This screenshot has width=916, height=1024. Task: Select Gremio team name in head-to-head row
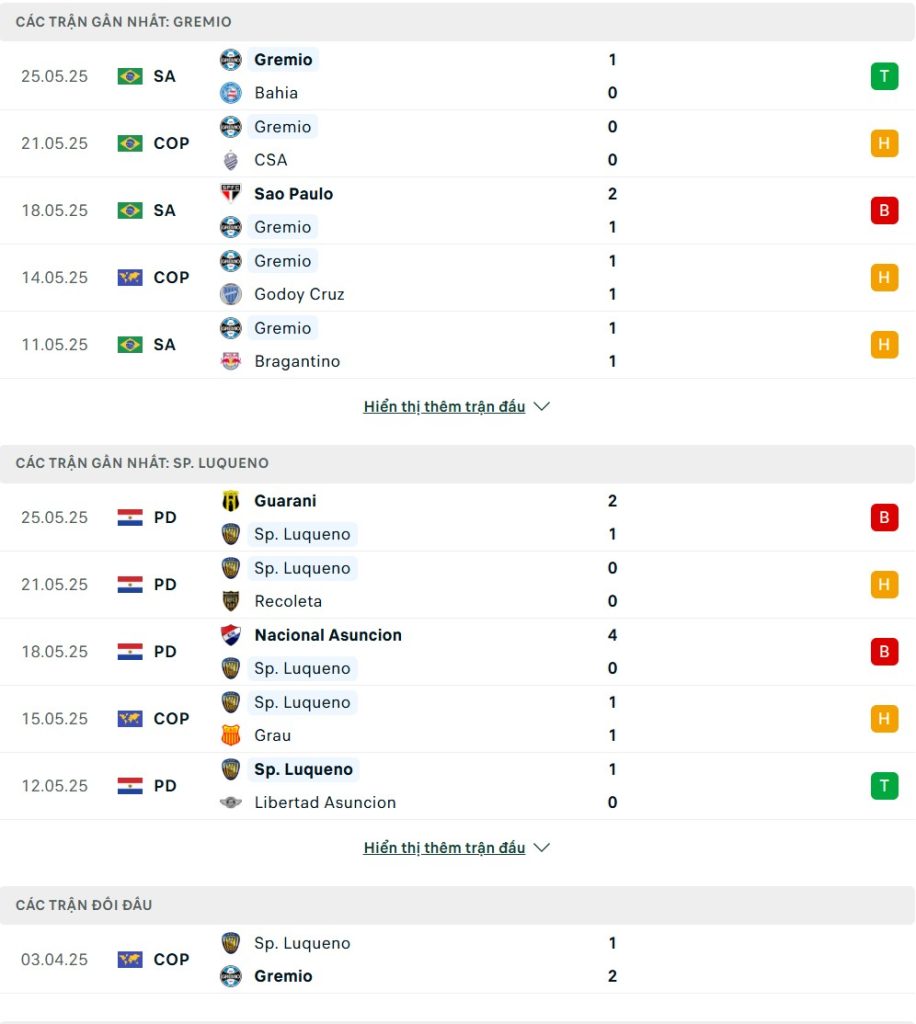[x=283, y=976]
